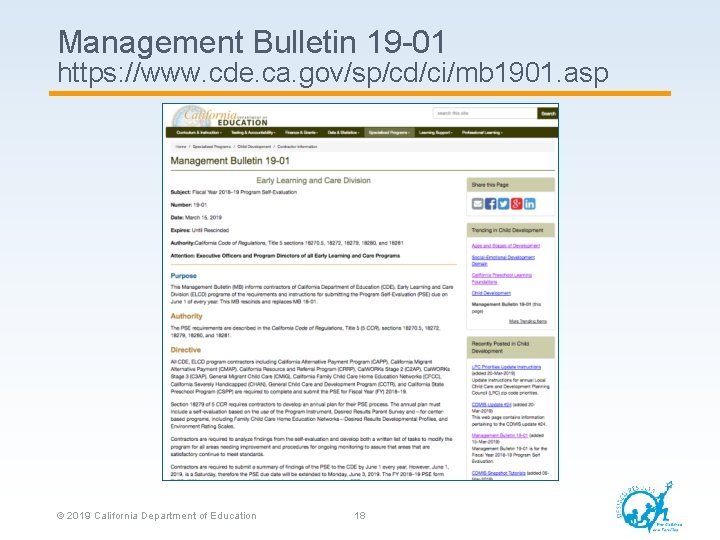Viewport: 720px width, 540px height.
Task: Click Share this Page panel header
Action: [x=511, y=185]
